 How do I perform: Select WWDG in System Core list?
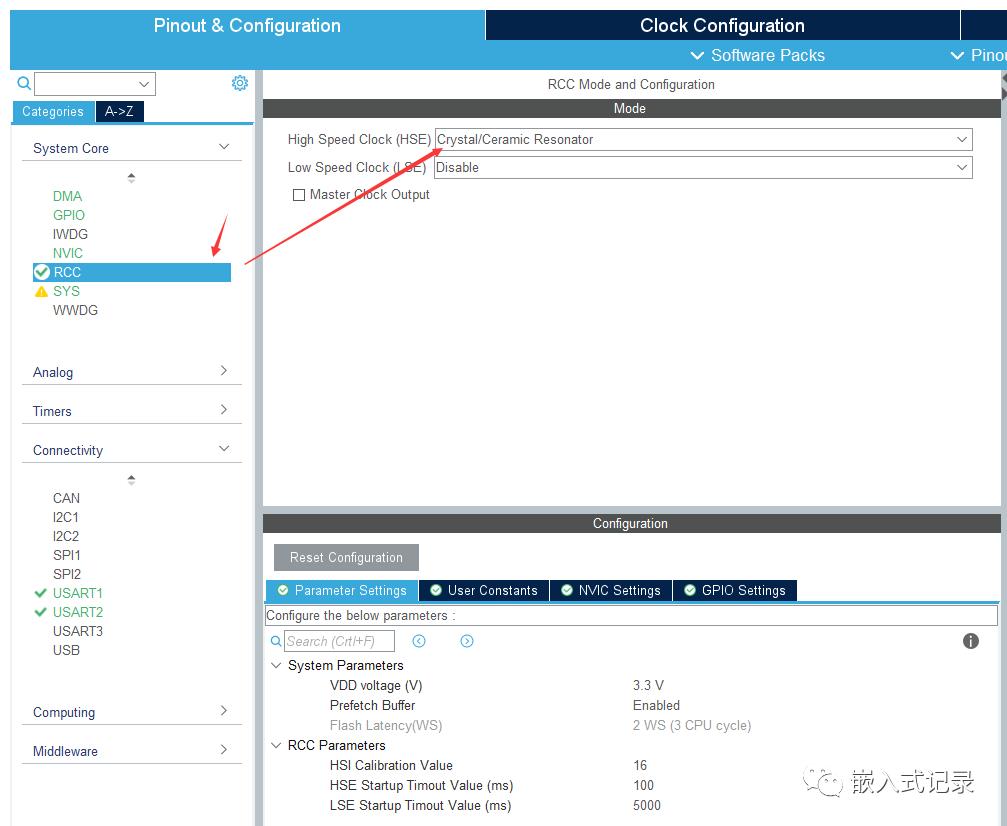coord(75,310)
